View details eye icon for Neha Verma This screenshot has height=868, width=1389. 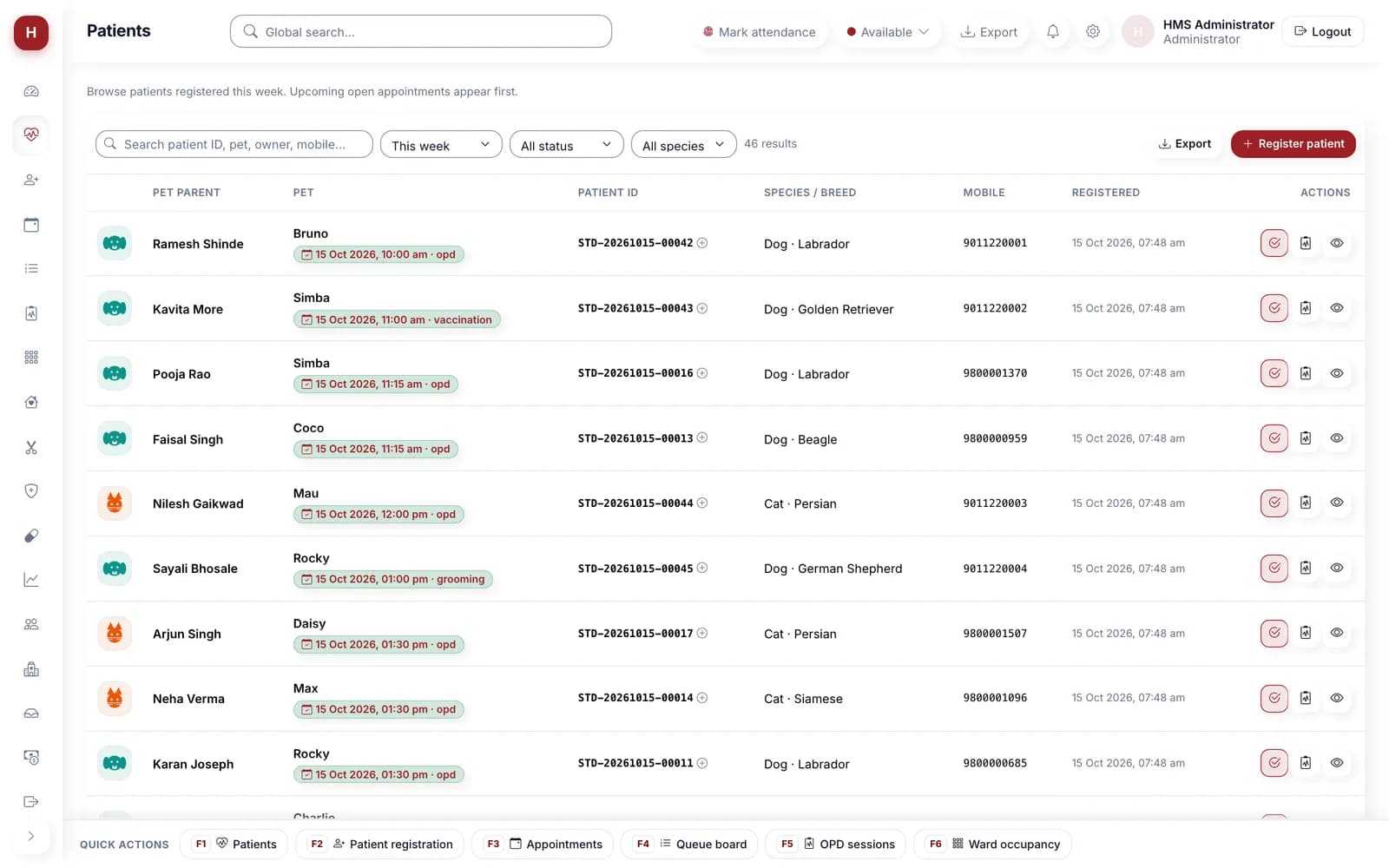[1337, 698]
